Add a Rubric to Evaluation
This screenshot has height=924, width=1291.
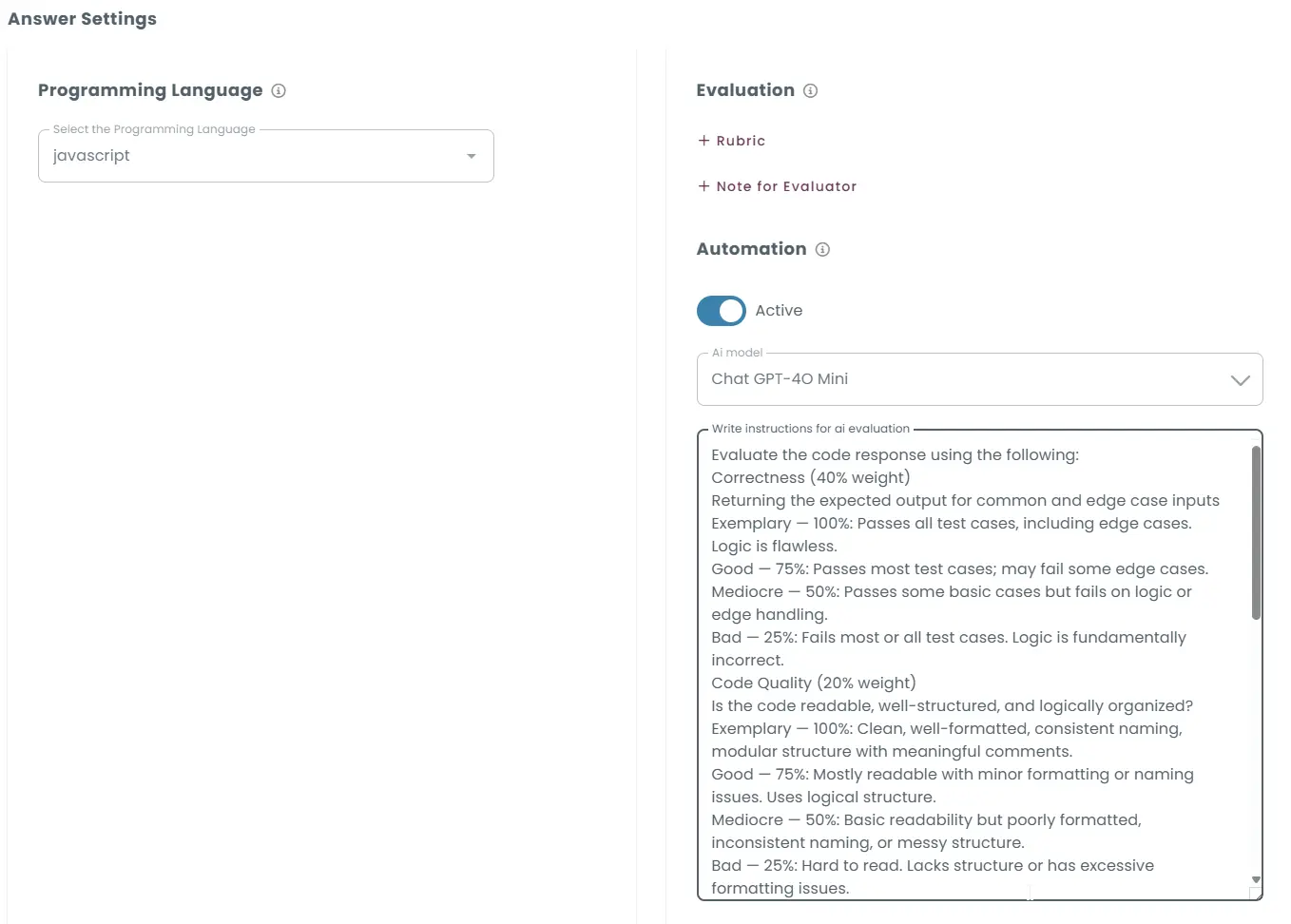coord(732,140)
